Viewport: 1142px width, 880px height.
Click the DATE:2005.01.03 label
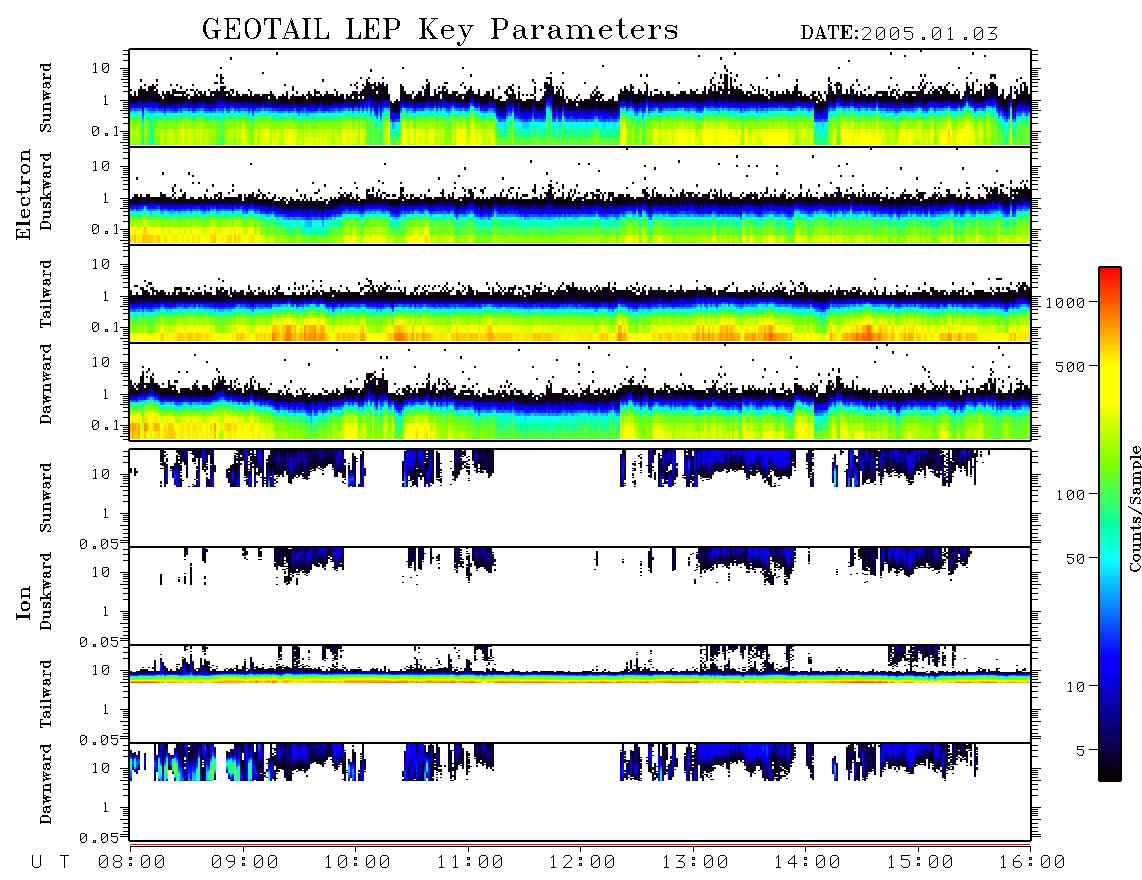(899, 34)
